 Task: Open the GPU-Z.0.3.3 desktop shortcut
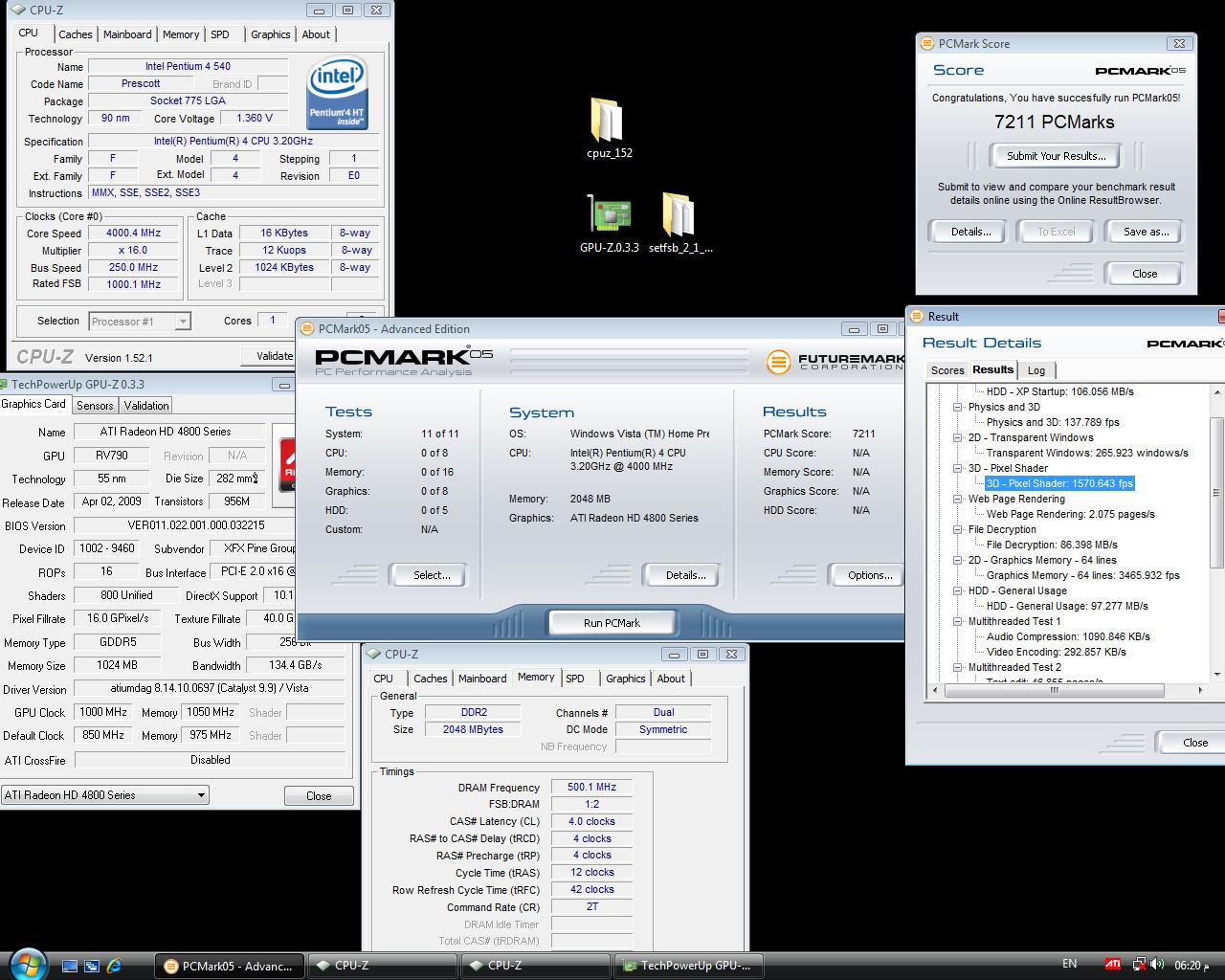[609, 223]
